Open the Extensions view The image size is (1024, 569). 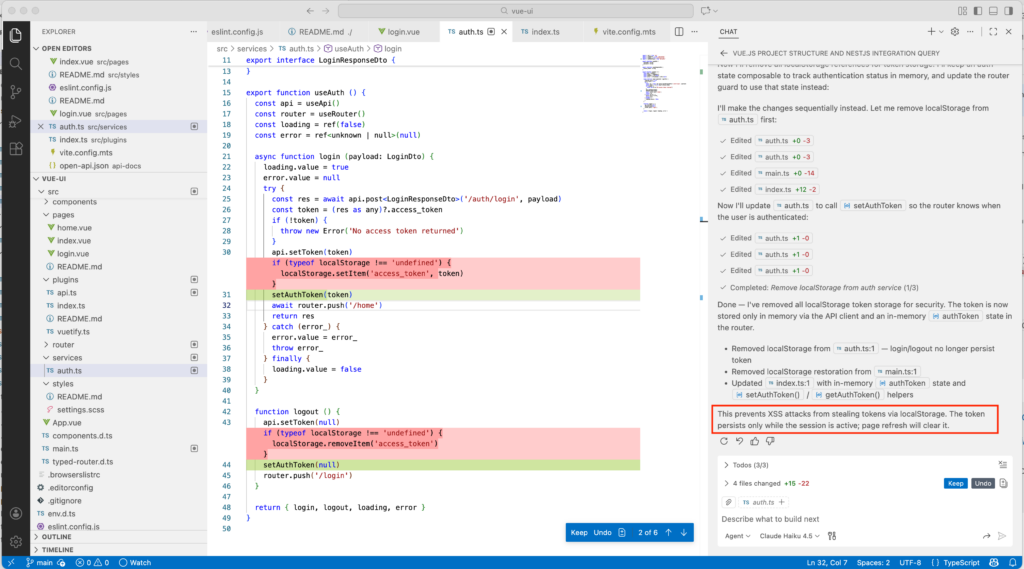click(16, 149)
